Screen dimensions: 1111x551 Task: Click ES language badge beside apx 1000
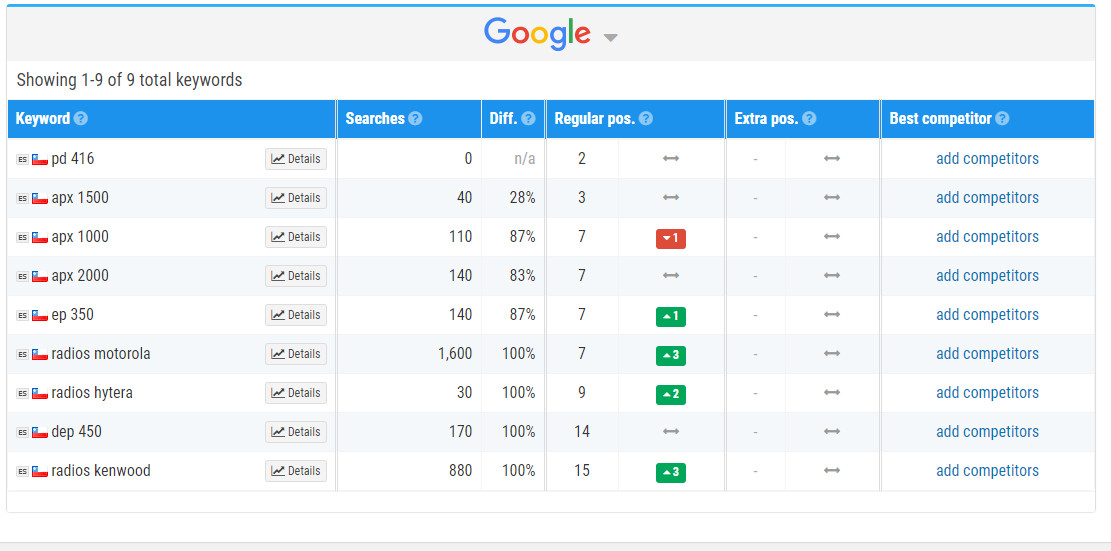(23, 237)
